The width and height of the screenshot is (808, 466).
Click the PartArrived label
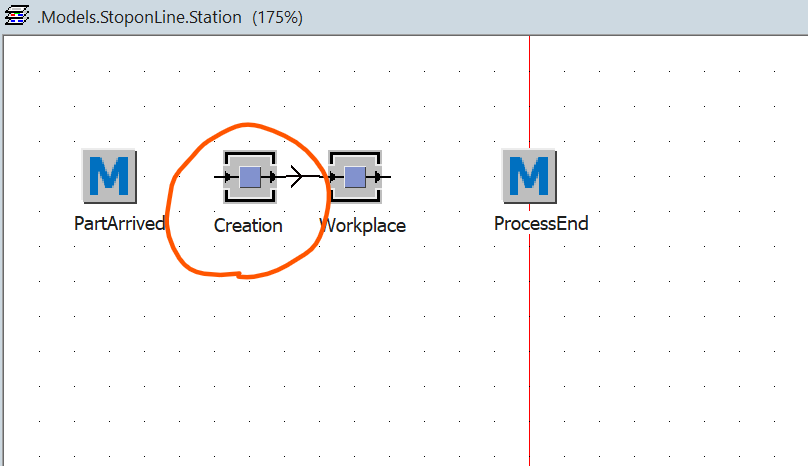pos(119,224)
